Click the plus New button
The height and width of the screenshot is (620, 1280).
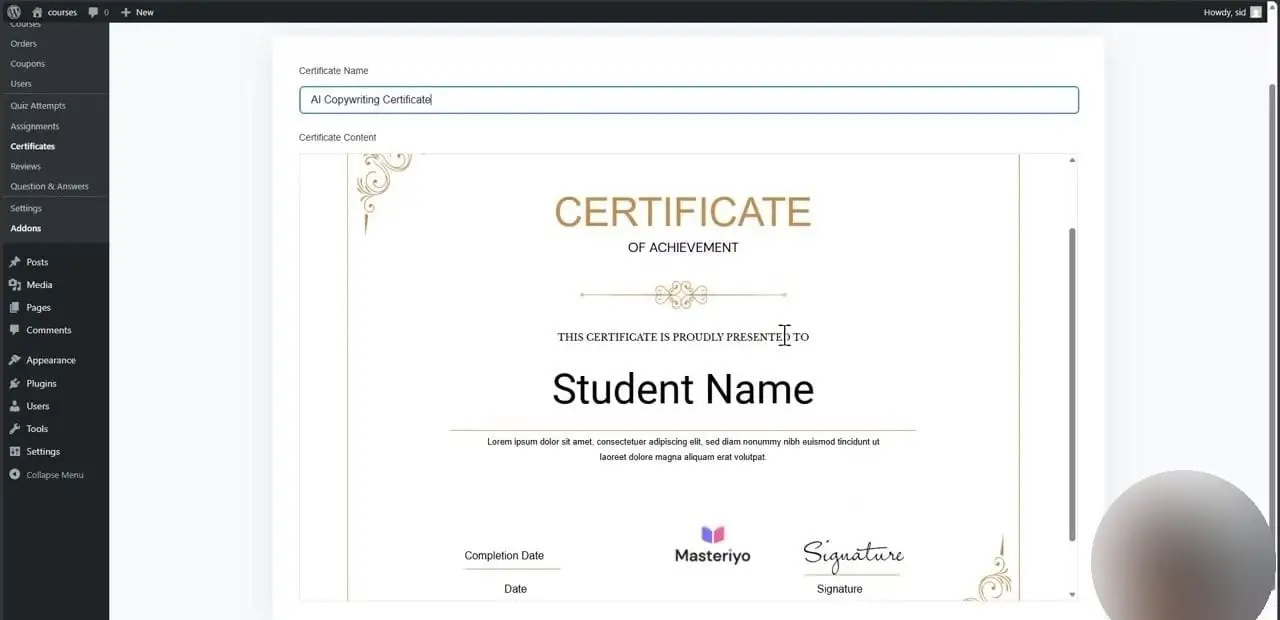pos(137,12)
